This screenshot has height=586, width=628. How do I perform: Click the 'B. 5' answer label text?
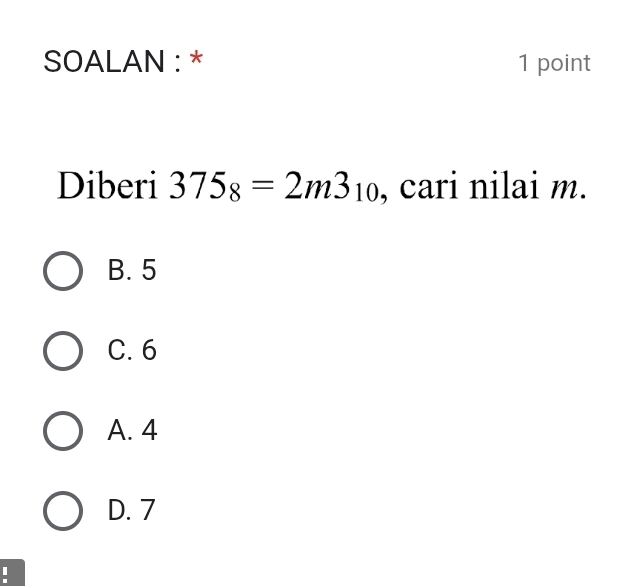pos(132,272)
